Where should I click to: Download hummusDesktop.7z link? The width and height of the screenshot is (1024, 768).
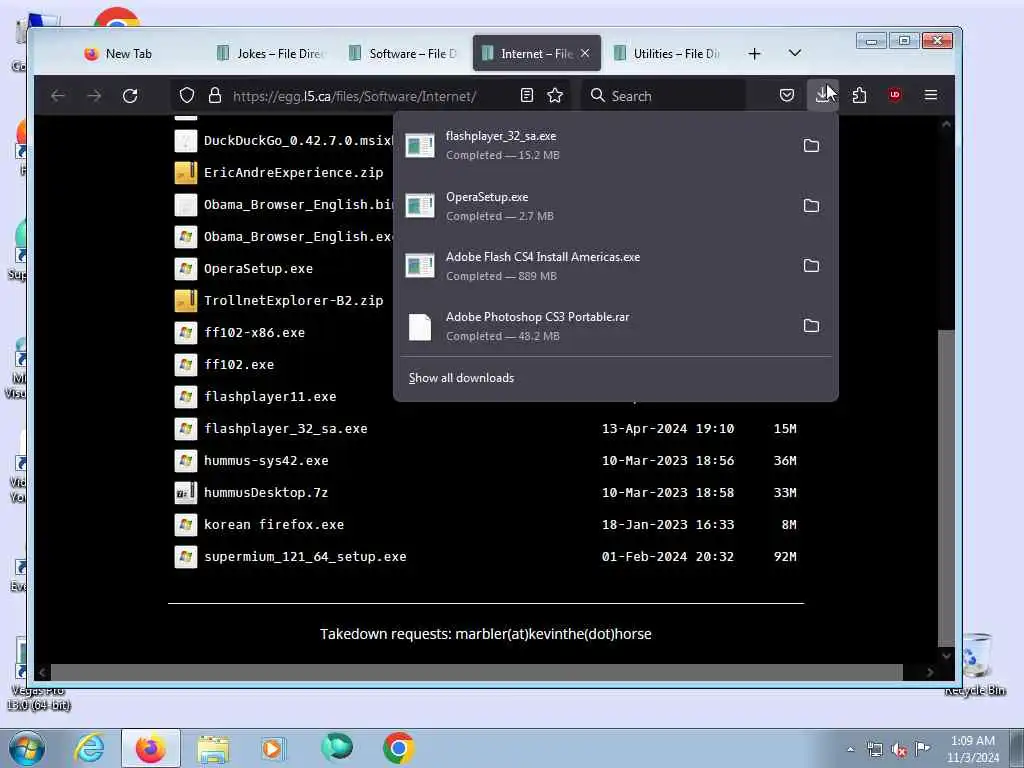point(266,492)
